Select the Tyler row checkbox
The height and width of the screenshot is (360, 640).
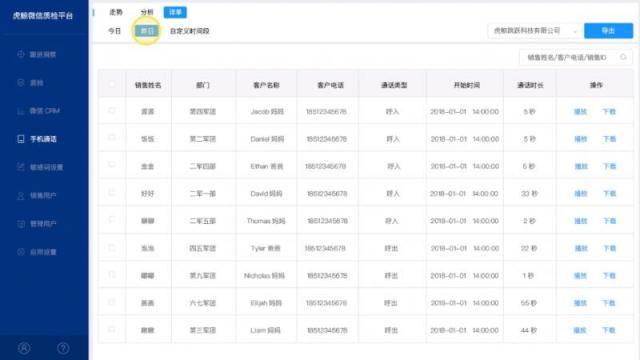(112, 247)
